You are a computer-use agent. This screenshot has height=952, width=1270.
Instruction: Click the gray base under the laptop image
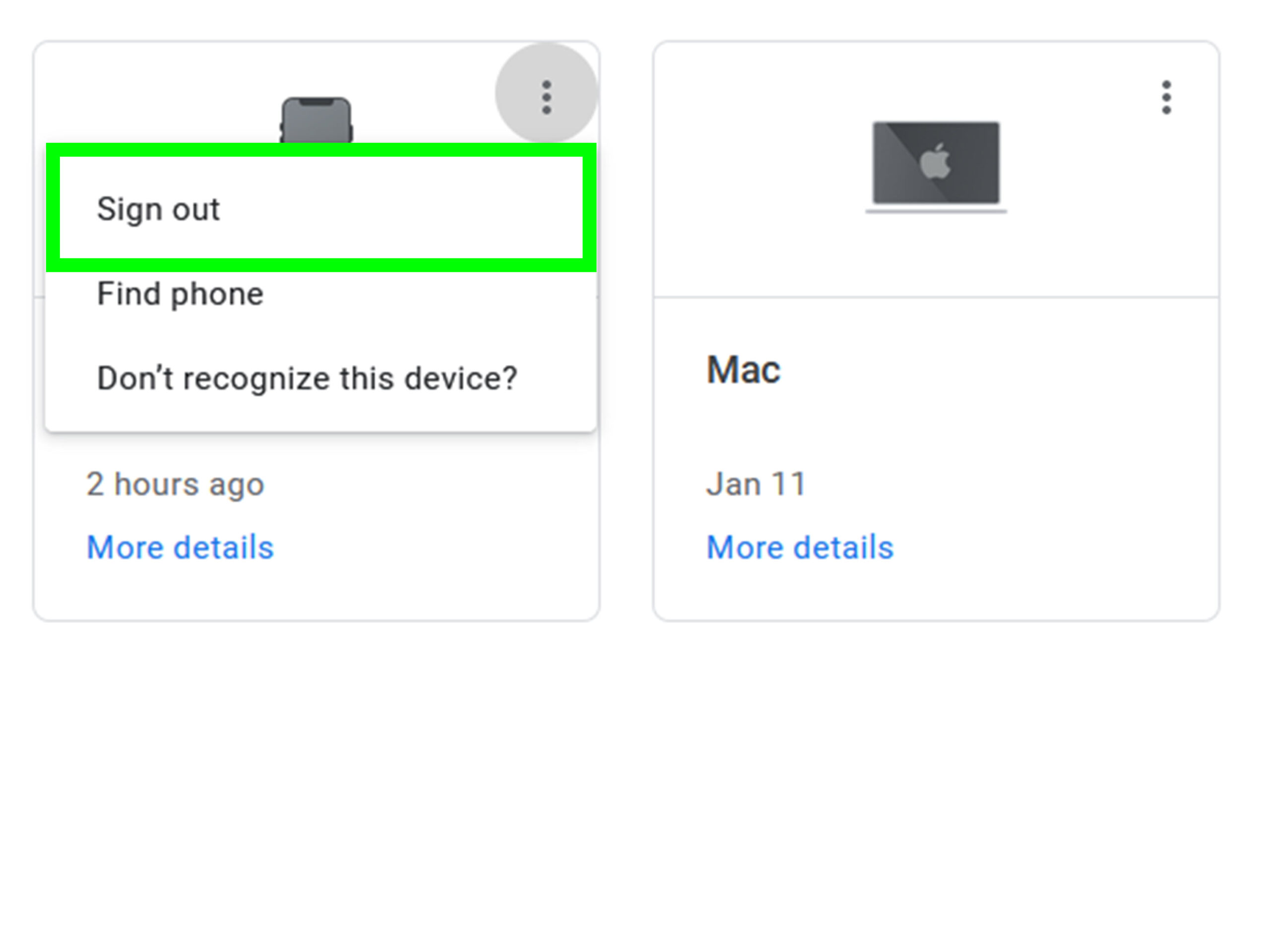(x=936, y=211)
